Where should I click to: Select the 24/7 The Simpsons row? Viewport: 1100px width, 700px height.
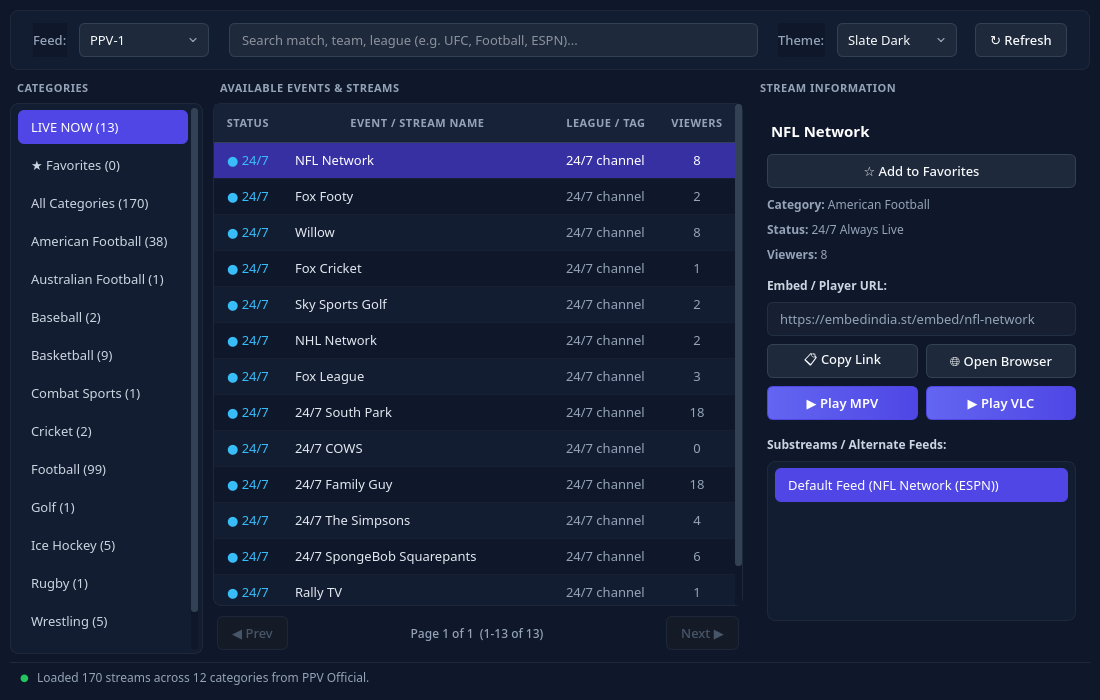[x=474, y=520]
